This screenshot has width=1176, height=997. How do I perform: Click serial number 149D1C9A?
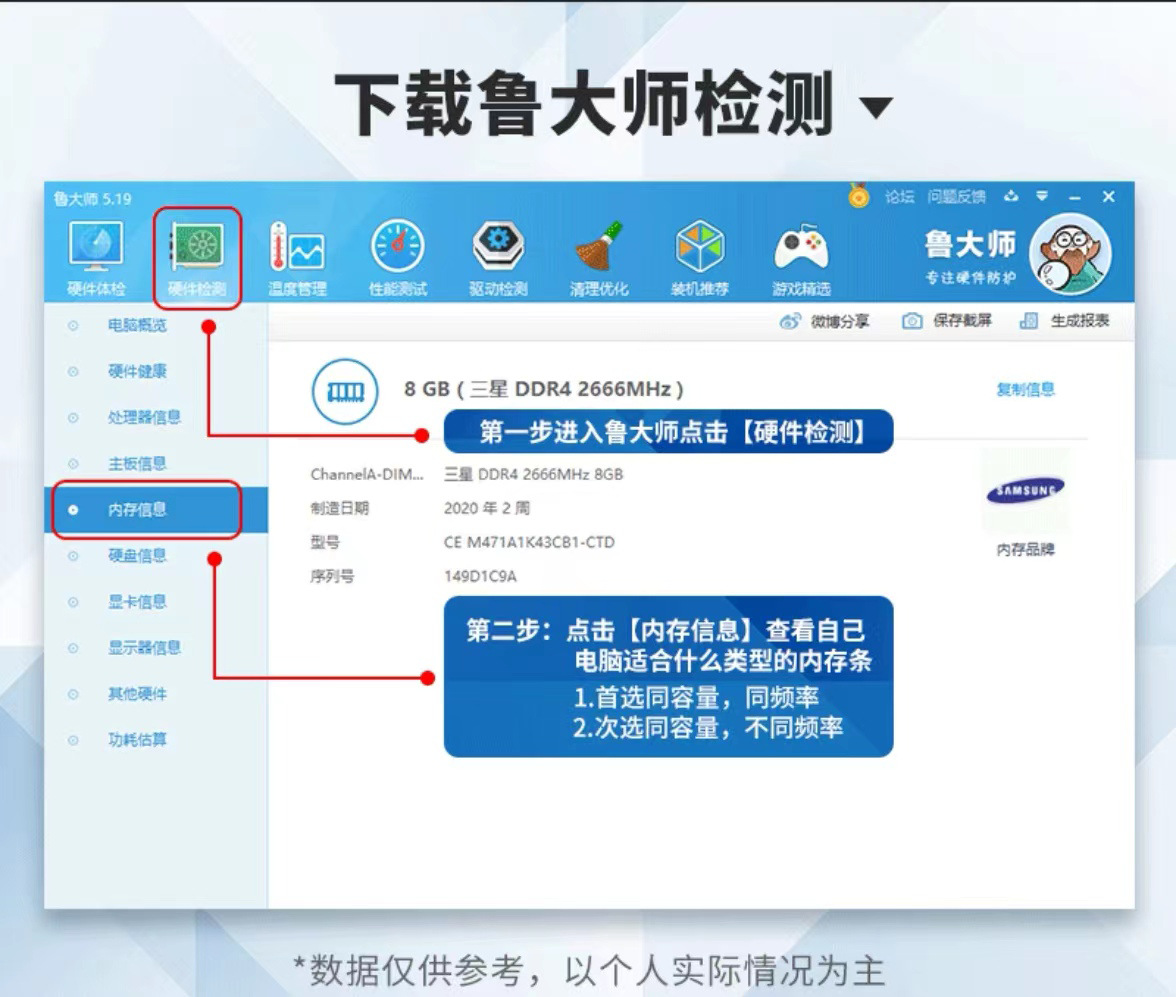[480, 576]
